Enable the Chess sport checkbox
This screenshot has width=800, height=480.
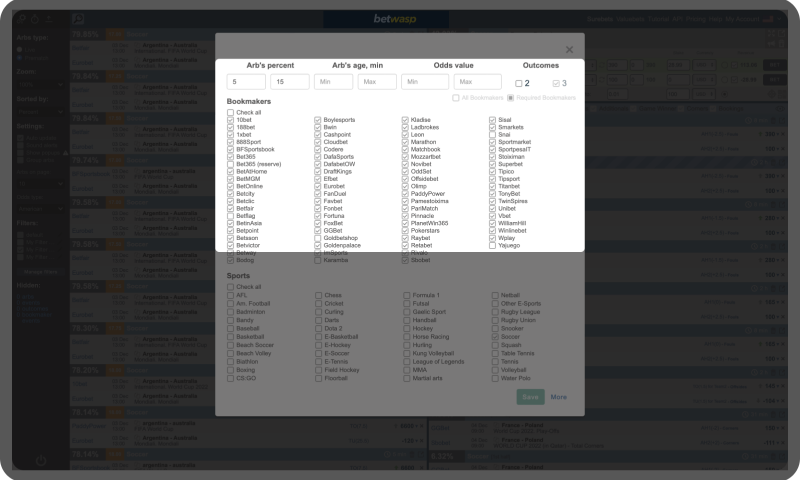click(318, 295)
